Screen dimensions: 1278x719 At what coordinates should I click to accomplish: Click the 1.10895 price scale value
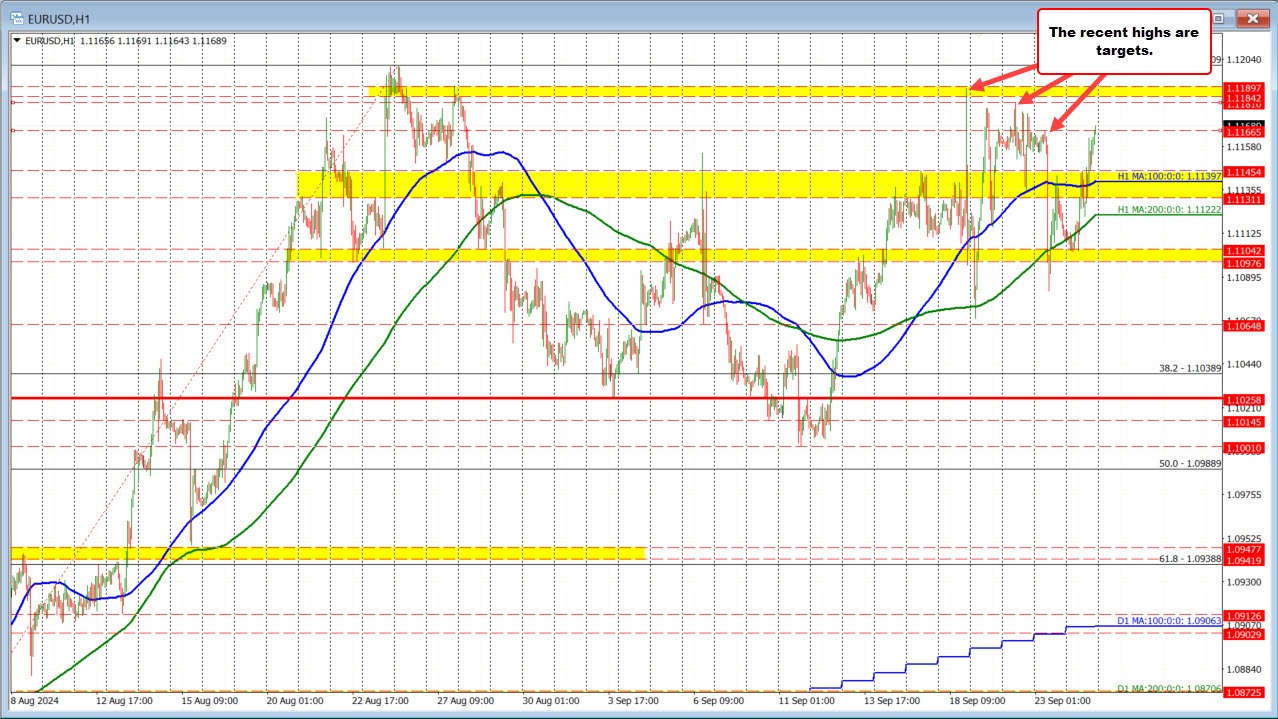(x=1244, y=277)
